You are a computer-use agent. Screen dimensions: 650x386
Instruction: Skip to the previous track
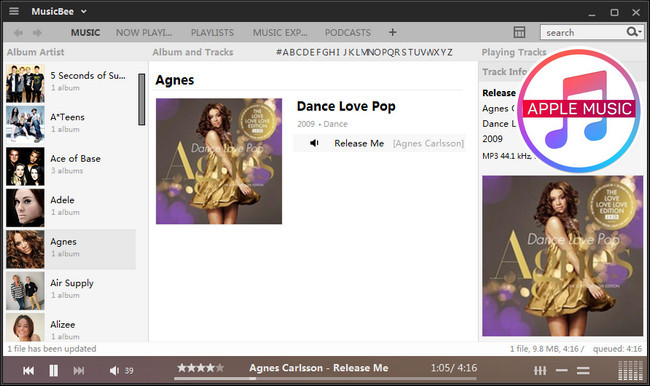coord(29,371)
